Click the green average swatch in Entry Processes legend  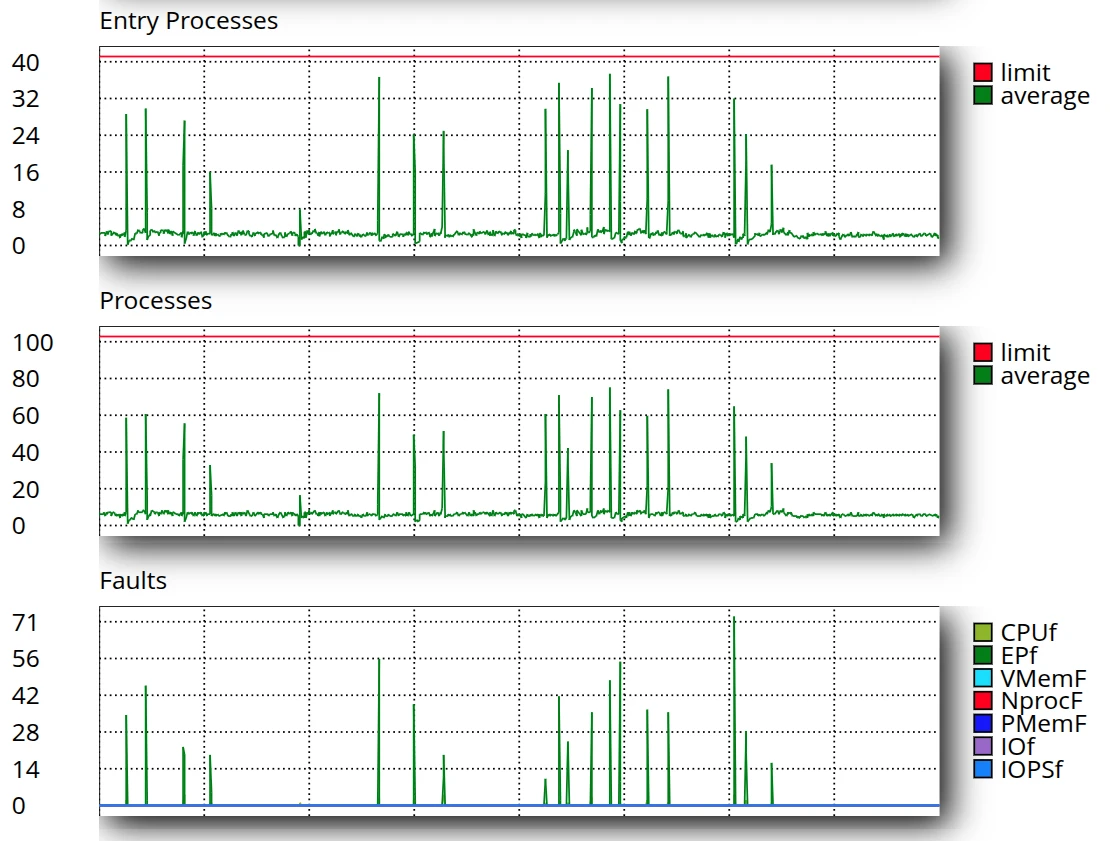pyautogui.click(x=982, y=96)
